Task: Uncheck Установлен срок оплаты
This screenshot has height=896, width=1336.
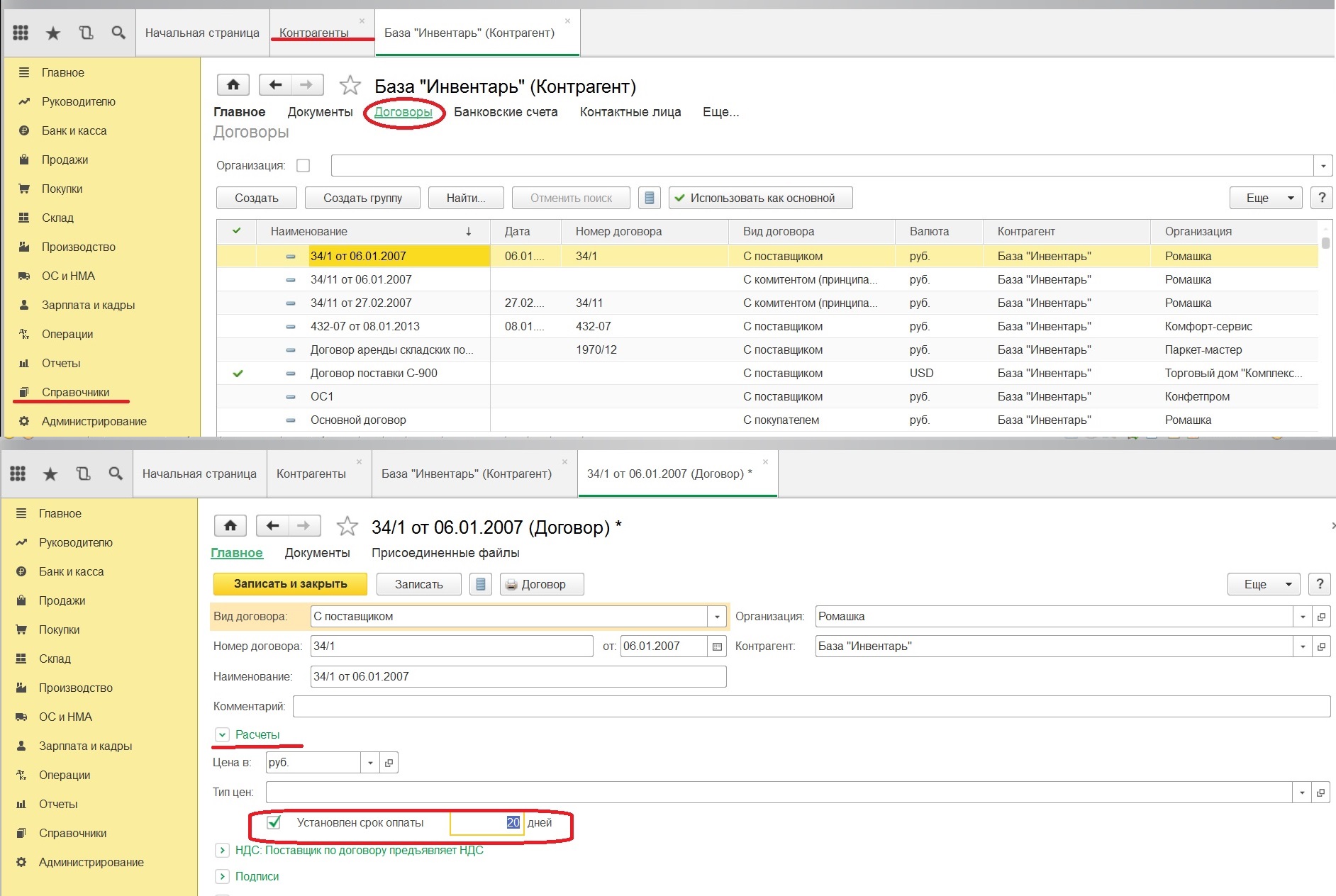Action: 274,822
